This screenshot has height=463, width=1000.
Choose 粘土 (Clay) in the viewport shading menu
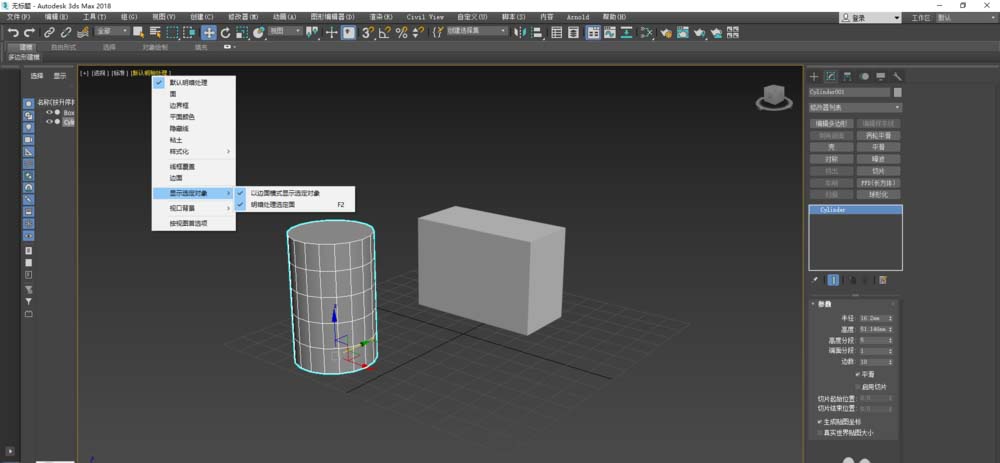[x=176, y=141]
